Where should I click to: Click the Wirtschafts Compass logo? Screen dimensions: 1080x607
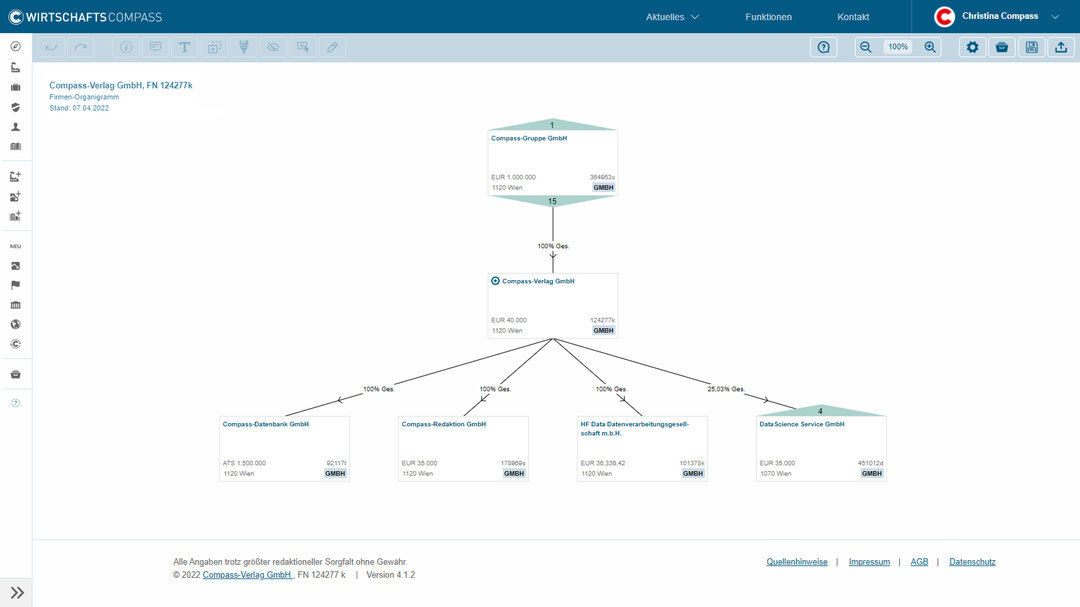point(85,17)
